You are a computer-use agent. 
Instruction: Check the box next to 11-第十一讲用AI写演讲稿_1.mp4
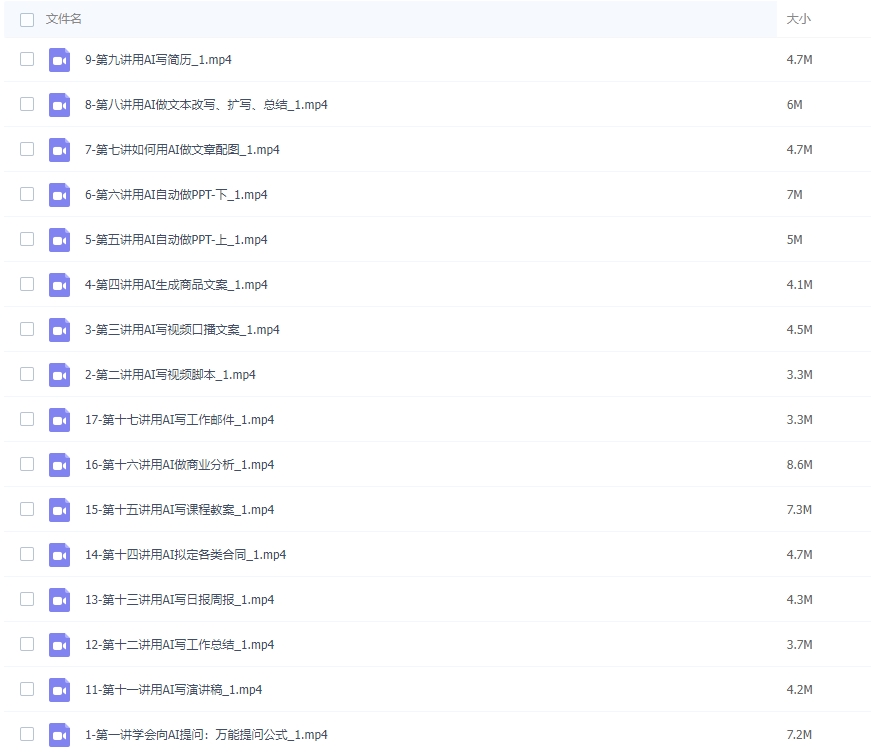click(27, 689)
